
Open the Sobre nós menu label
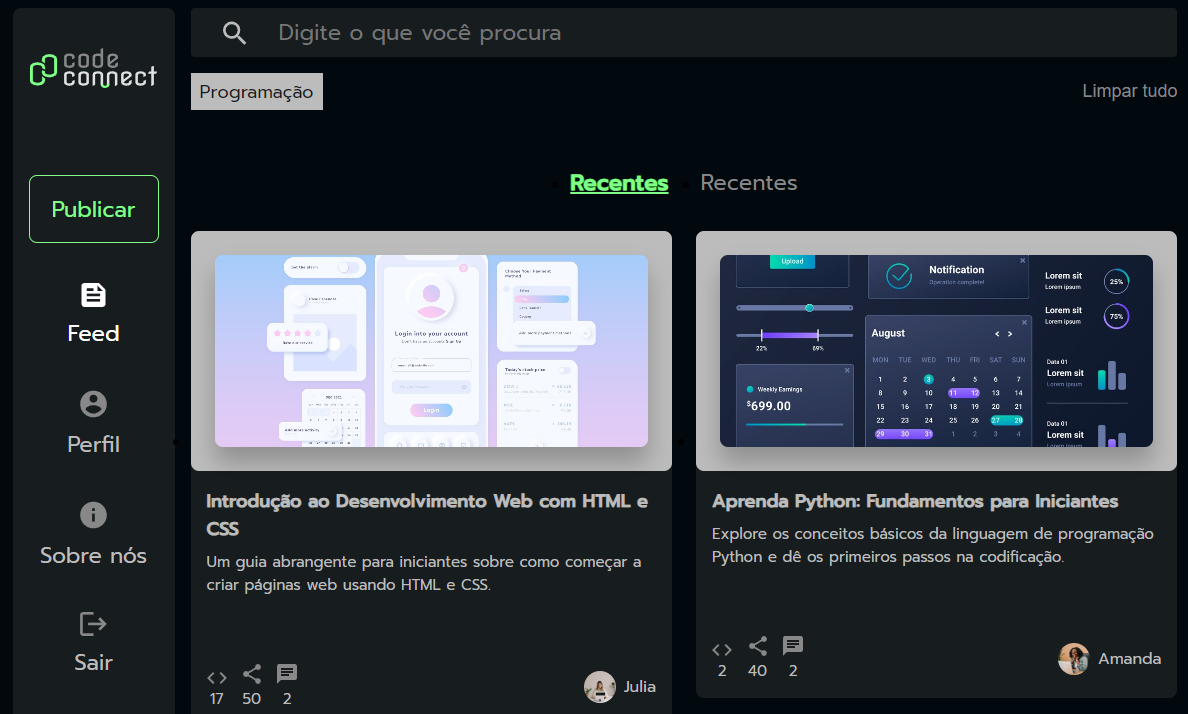point(93,556)
